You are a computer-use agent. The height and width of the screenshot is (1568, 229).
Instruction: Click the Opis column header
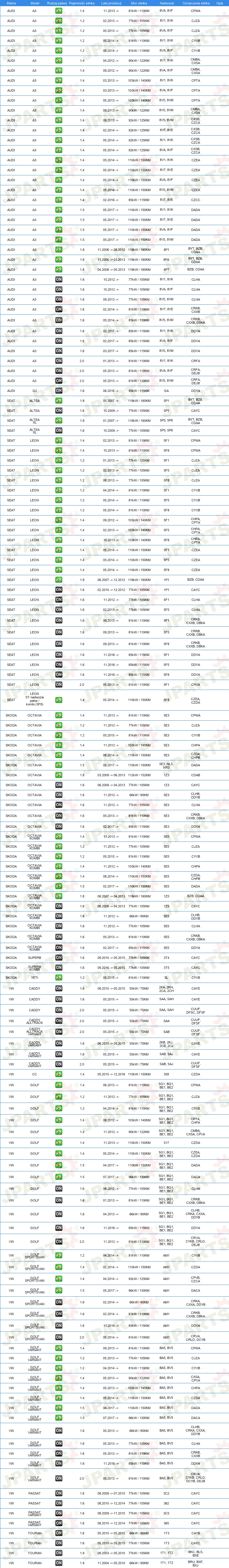(x=220, y=3)
